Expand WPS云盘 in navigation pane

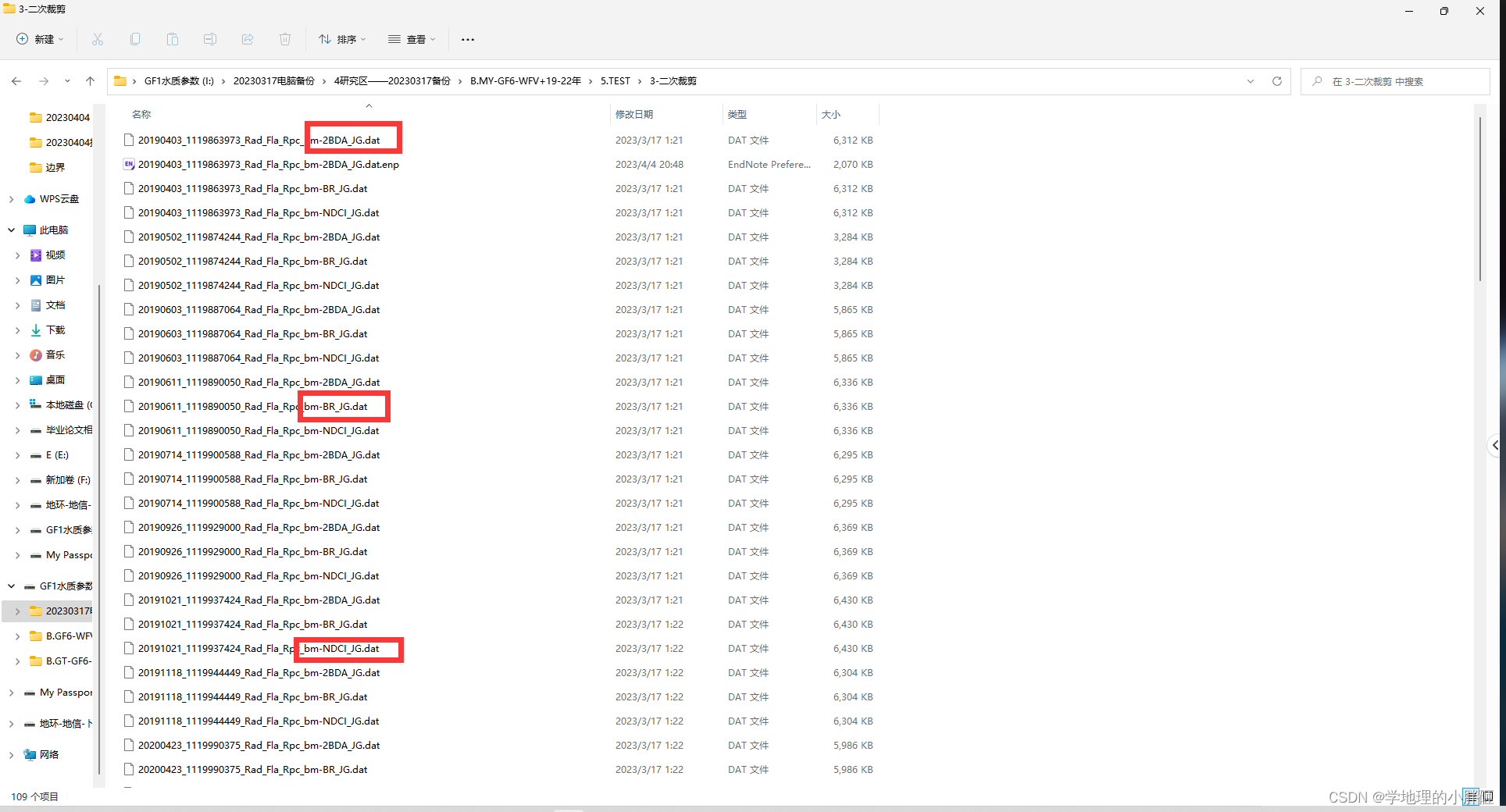11,199
